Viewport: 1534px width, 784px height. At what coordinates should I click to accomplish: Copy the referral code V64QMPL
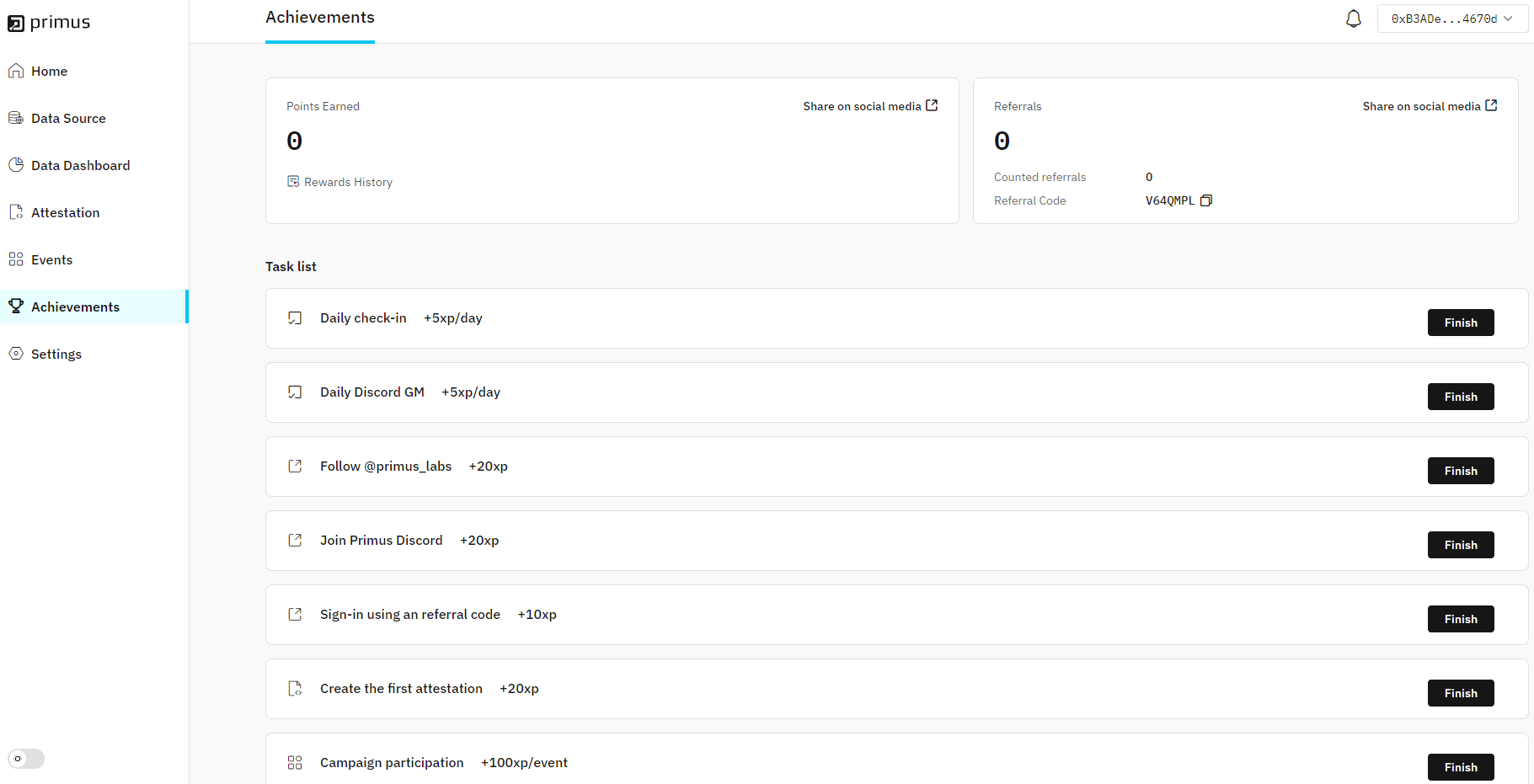pyautogui.click(x=1205, y=200)
